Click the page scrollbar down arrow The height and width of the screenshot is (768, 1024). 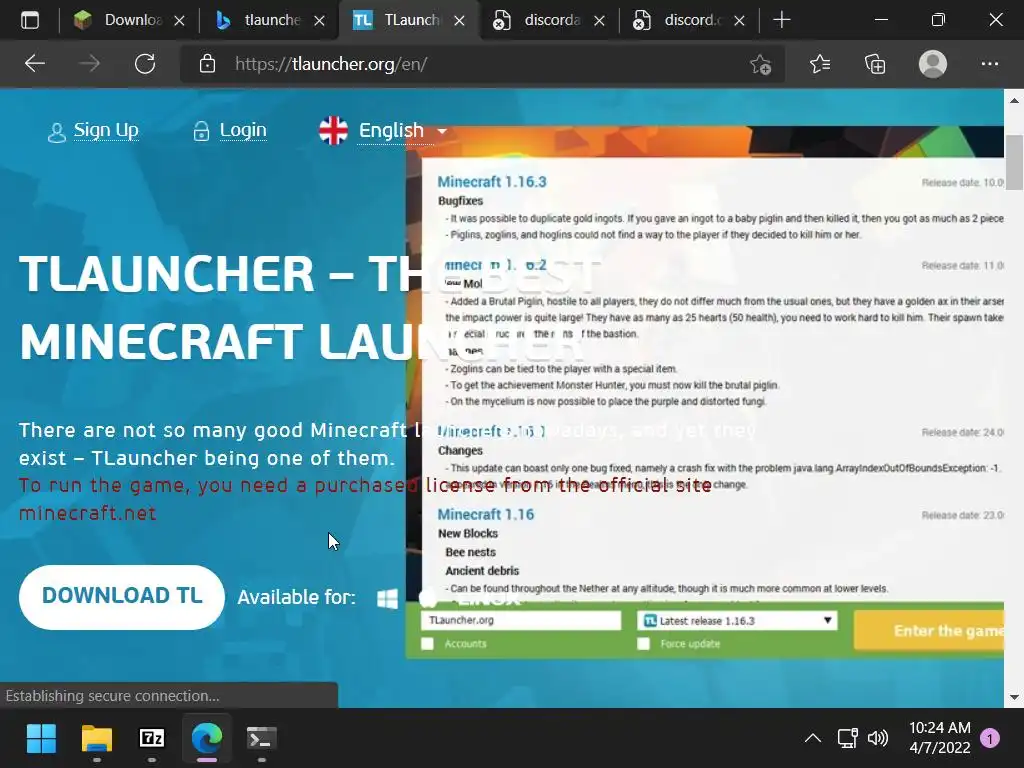1014,697
